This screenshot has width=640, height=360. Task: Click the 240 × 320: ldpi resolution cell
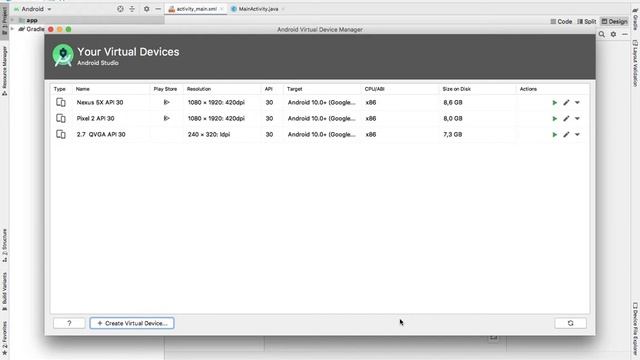(x=209, y=134)
